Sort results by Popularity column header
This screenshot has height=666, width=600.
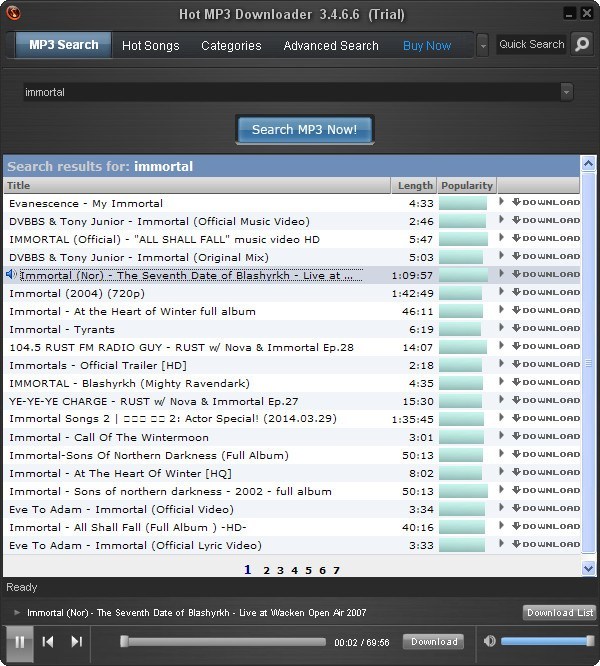467,186
